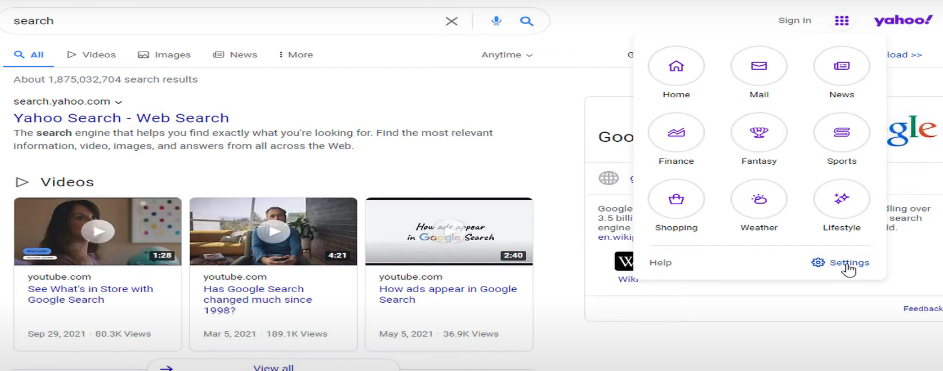
Task: Go to Yahoo homepage via the yahoo! logo
Action: click(x=903, y=20)
